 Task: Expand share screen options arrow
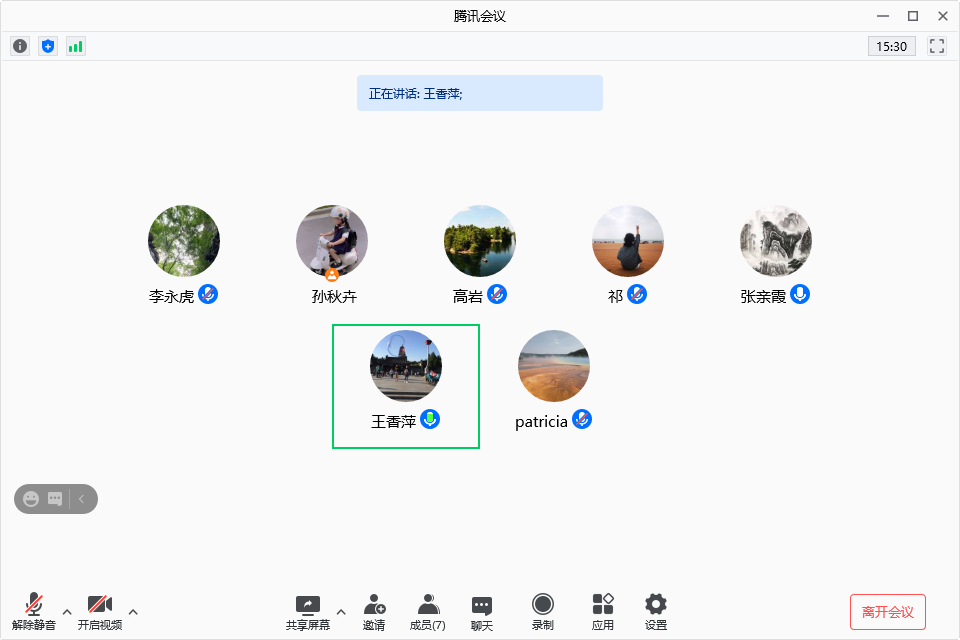[340, 611]
